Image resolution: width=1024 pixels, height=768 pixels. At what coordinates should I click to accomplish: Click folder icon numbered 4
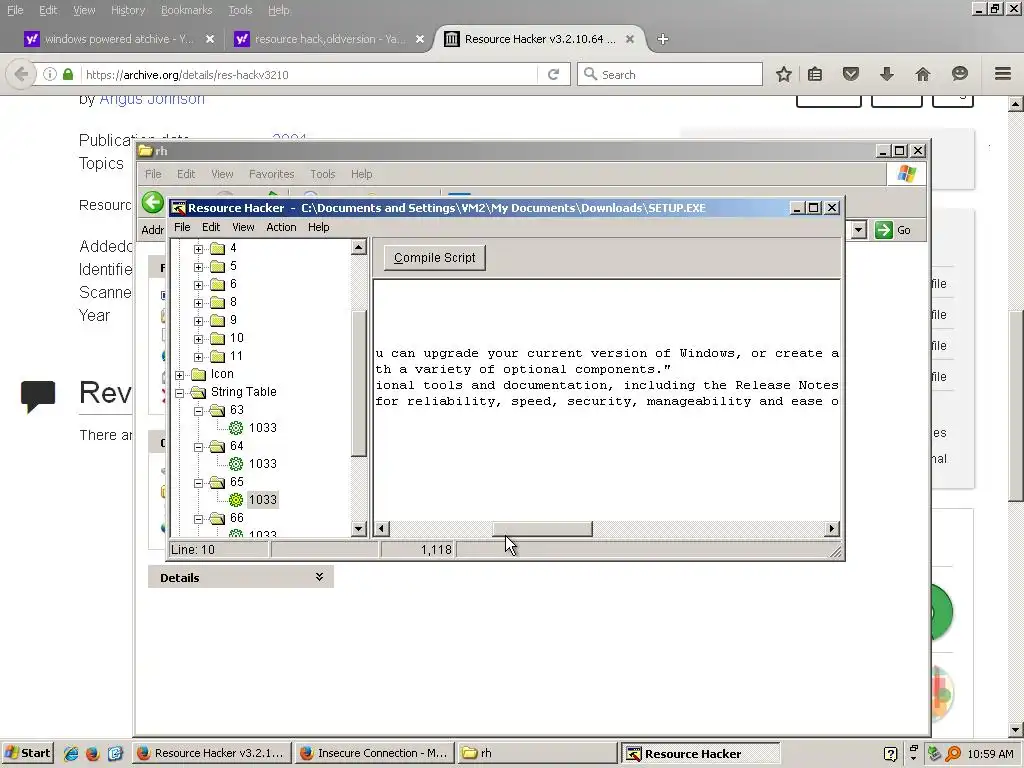click(217, 248)
